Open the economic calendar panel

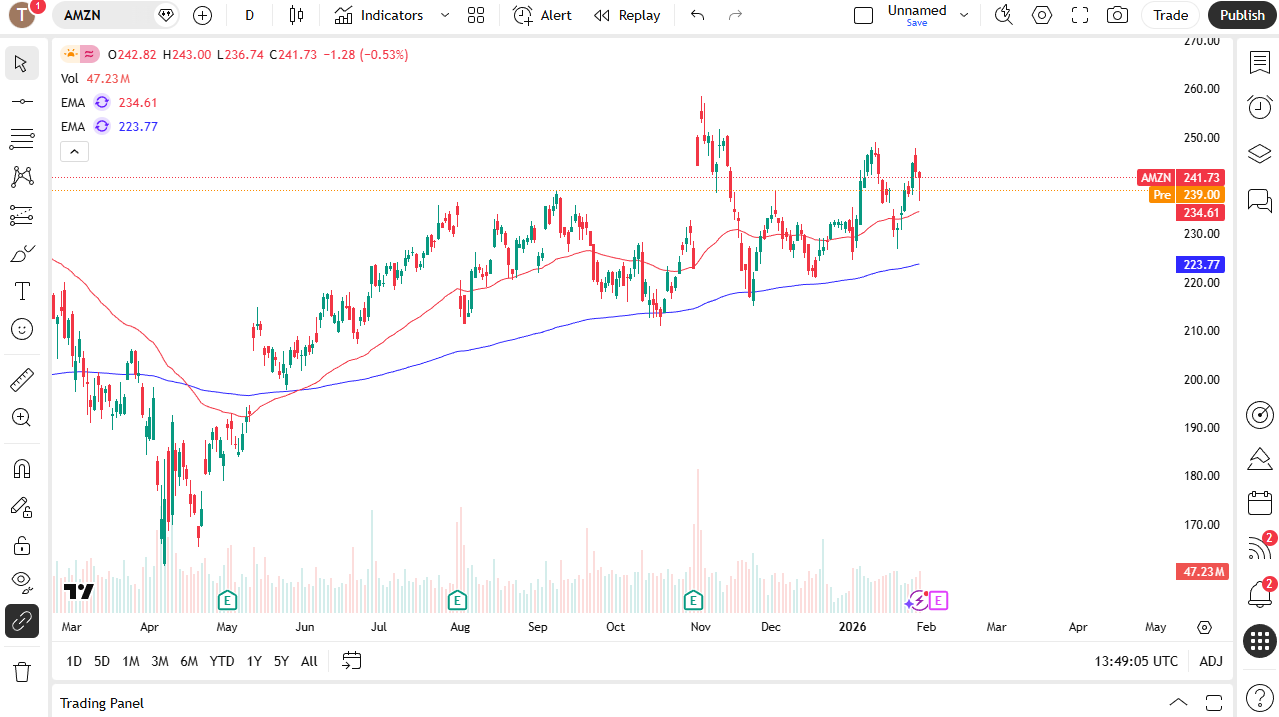(1259, 504)
